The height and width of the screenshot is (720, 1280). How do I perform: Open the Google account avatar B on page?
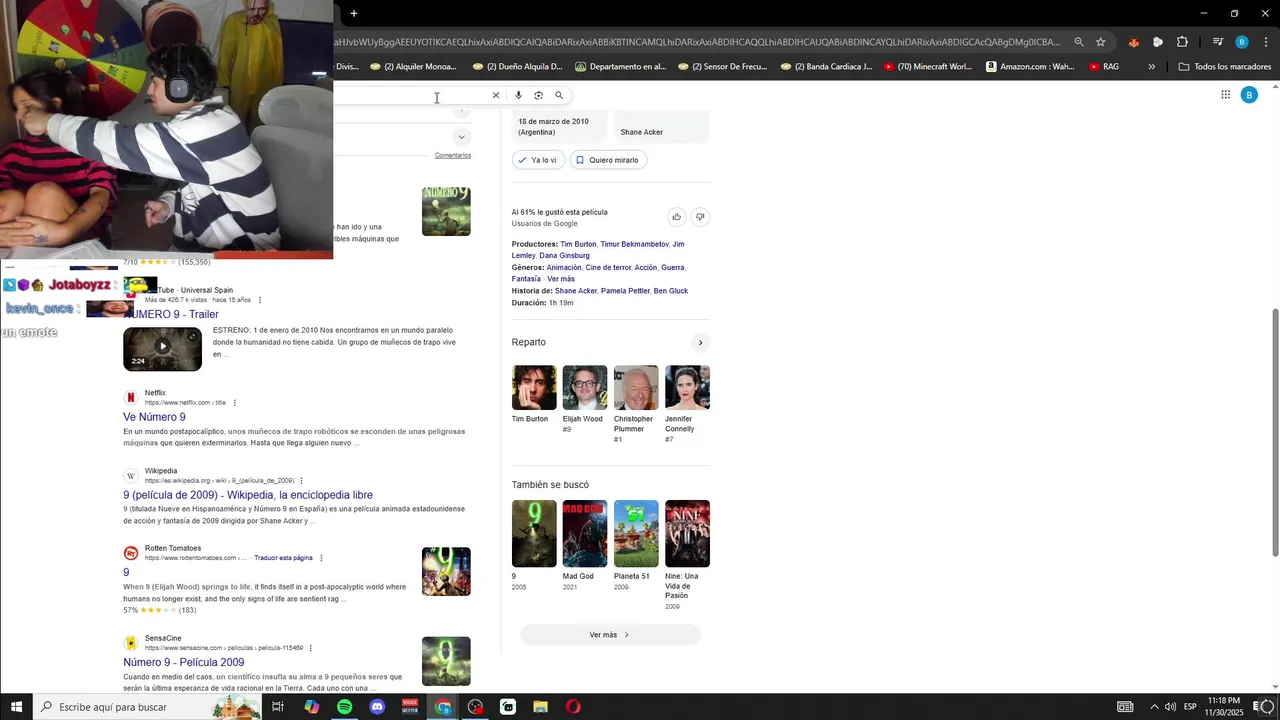click(x=1249, y=95)
